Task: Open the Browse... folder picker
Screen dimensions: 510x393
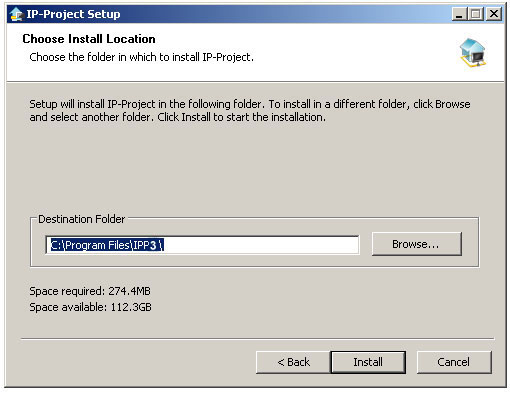Action: coord(417,244)
